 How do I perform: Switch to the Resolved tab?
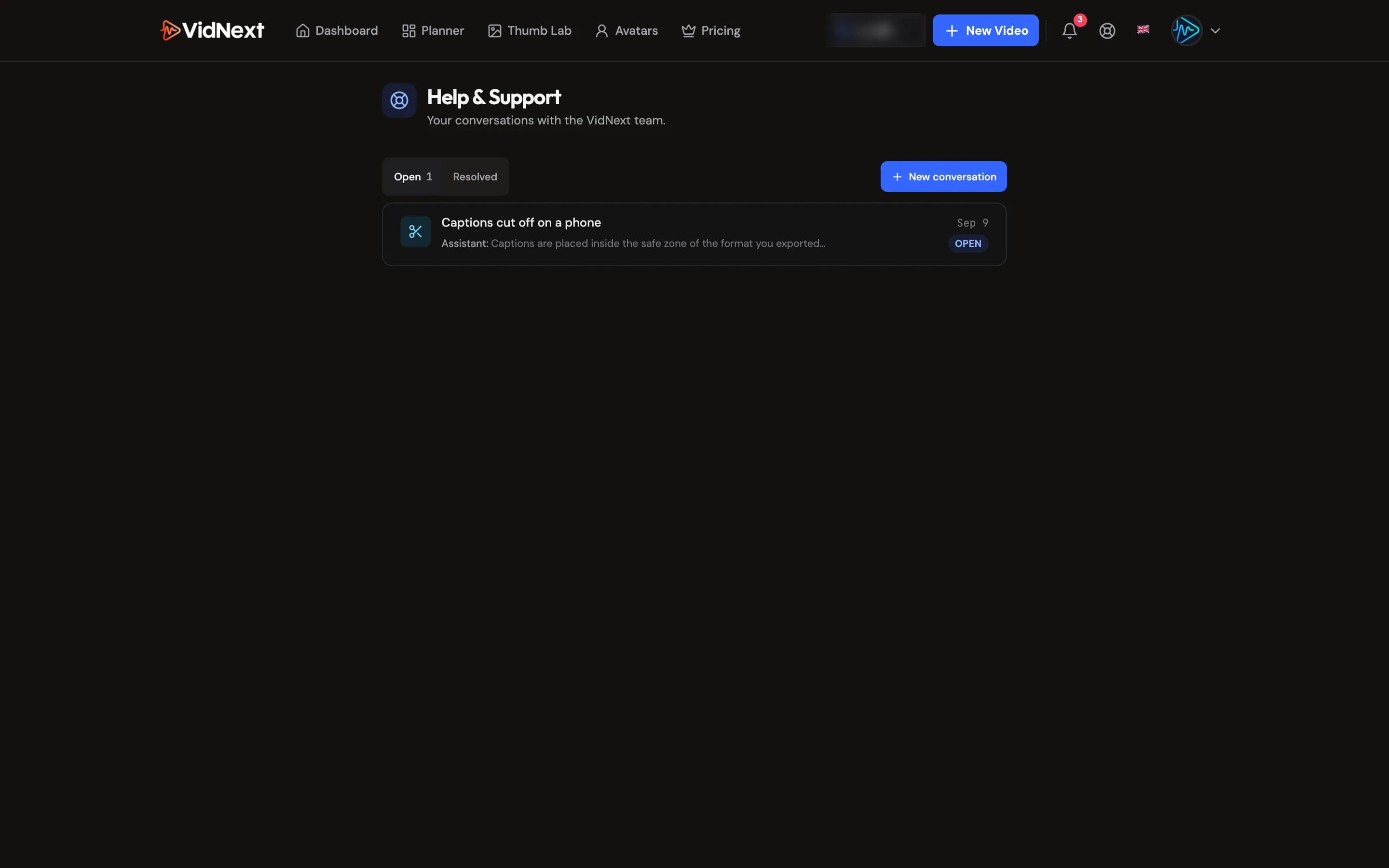pos(475,177)
